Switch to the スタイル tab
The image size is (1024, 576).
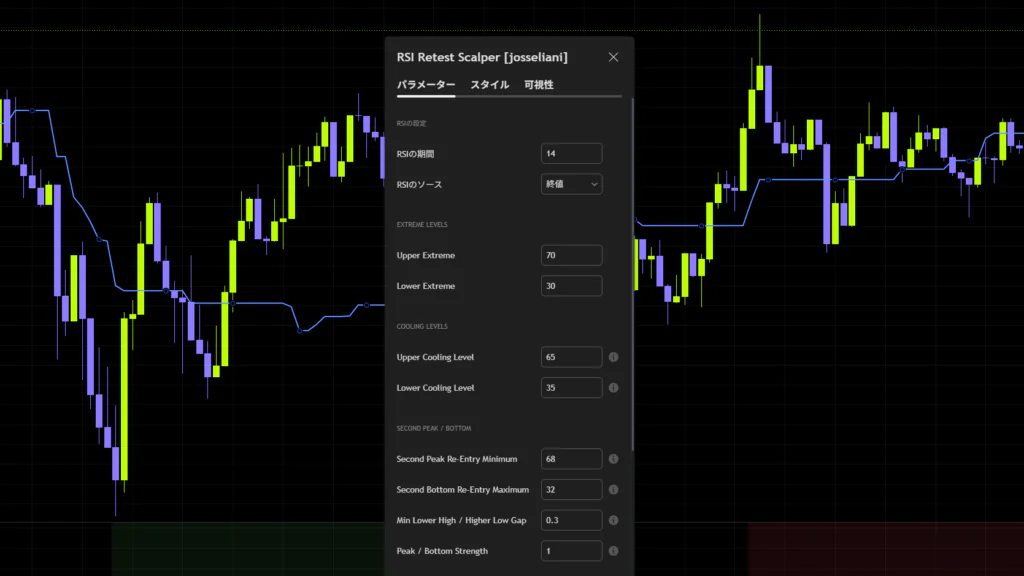tap(490, 85)
